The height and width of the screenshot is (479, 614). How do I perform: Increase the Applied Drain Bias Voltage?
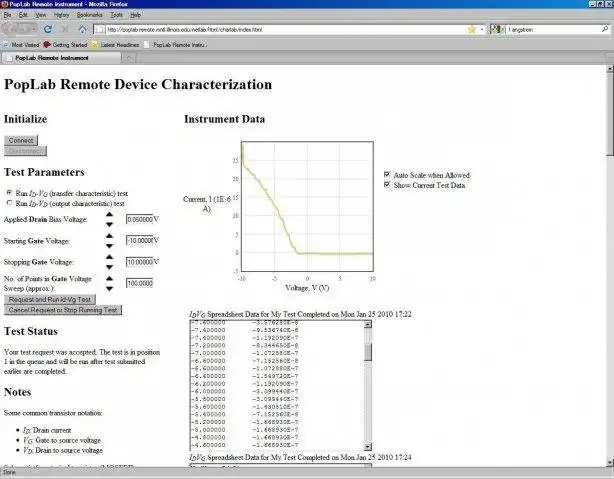click(110, 214)
